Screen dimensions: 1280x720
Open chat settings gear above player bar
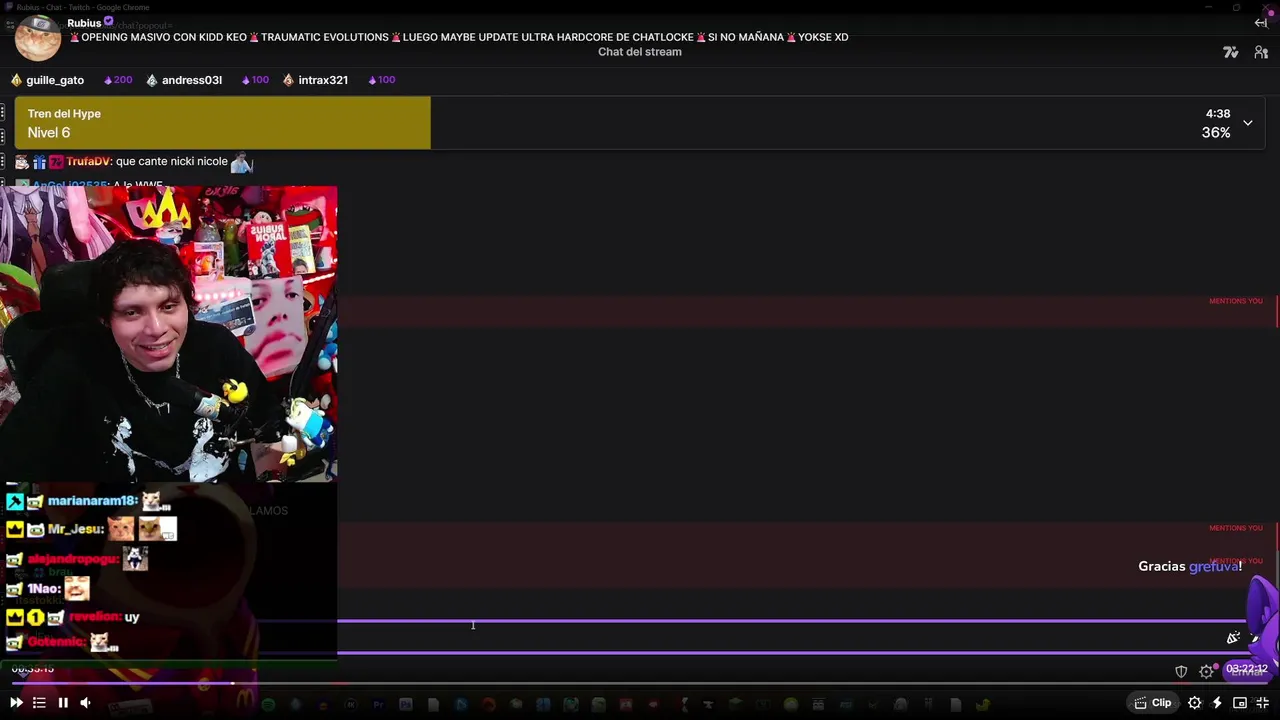[x=1206, y=672]
